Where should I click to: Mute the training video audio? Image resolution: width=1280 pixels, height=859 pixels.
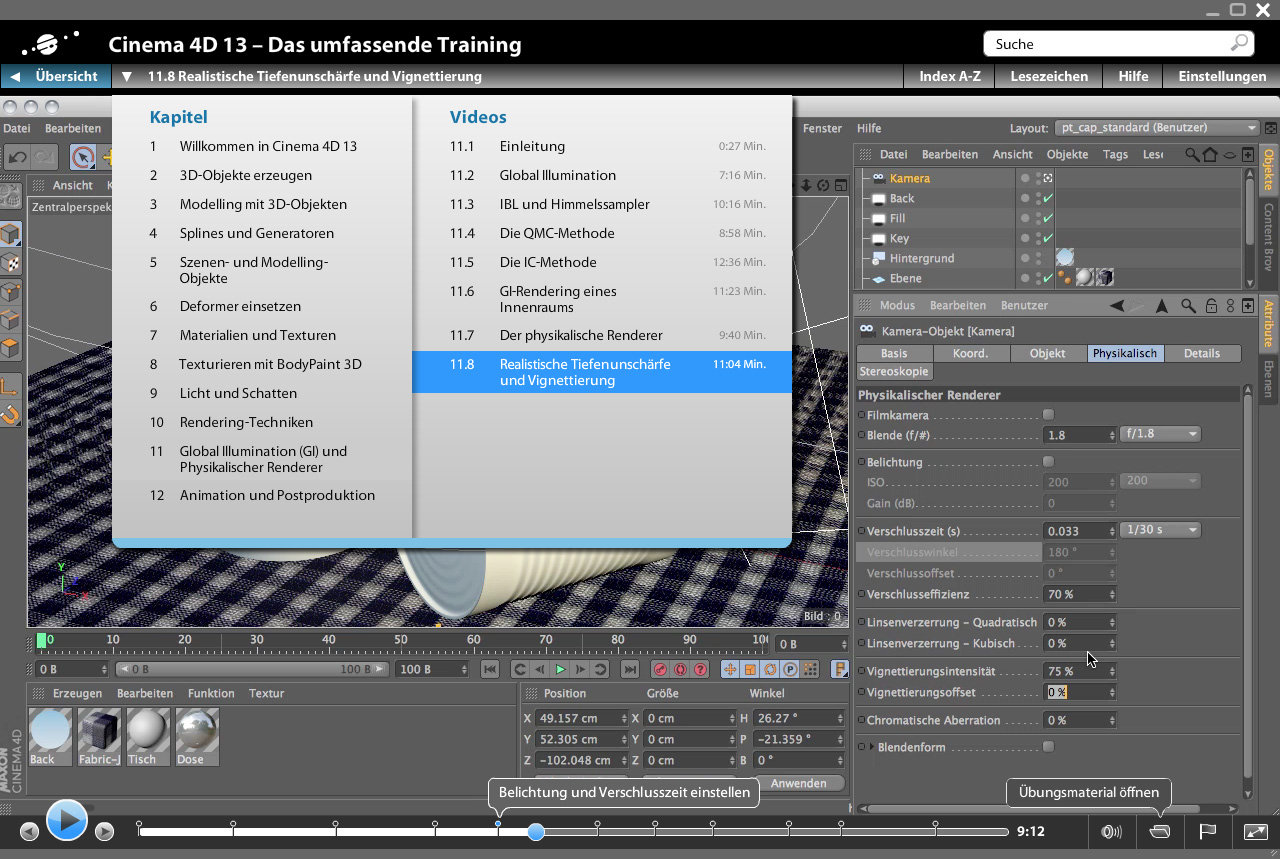pos(1110,831)
